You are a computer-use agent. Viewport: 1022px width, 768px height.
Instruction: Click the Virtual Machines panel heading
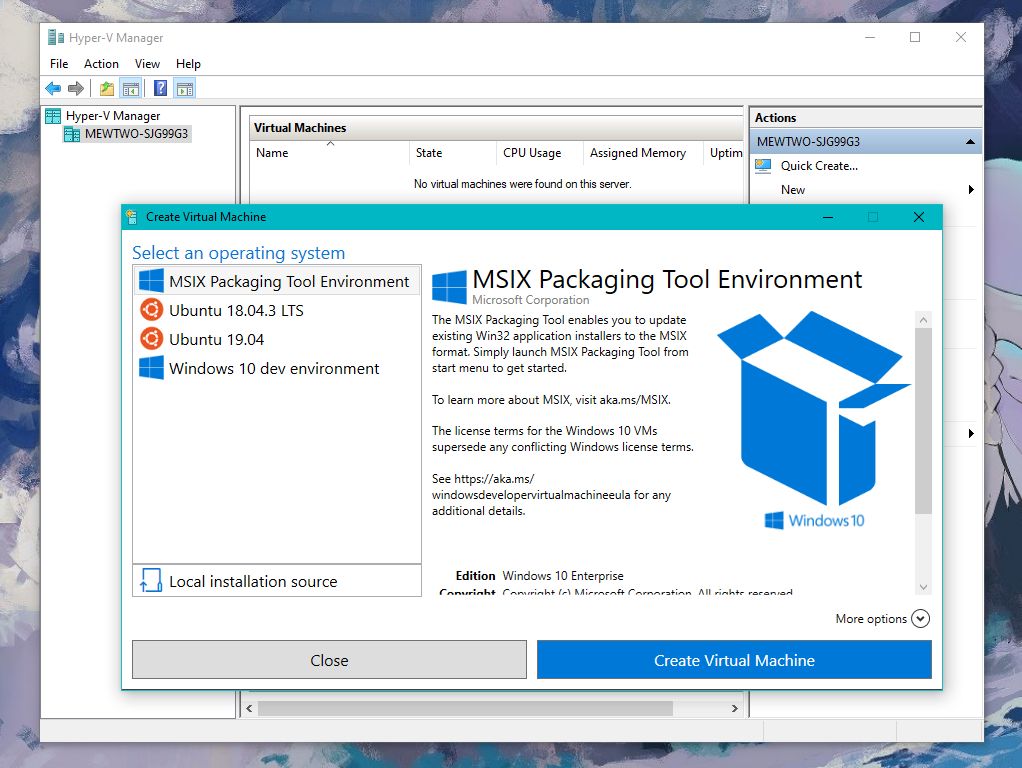point(300,128)
